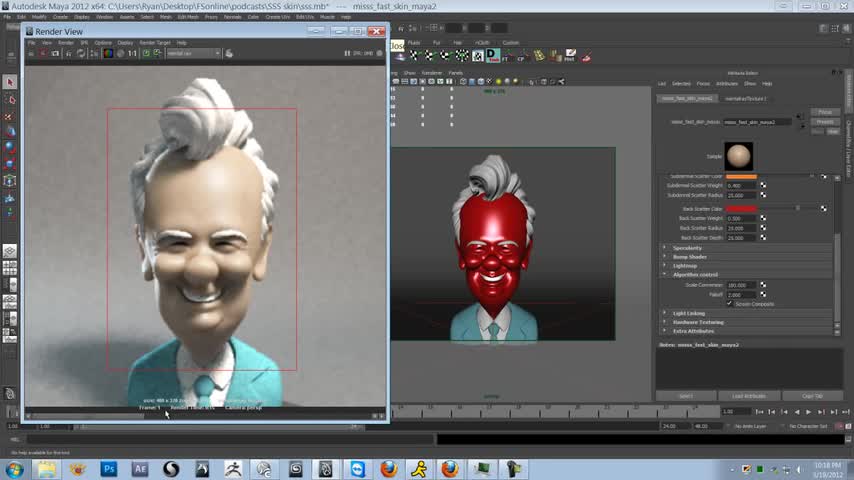Click the map button for Back Scatter Depth
Screen dimensions: 854x480
coord(763,238)
